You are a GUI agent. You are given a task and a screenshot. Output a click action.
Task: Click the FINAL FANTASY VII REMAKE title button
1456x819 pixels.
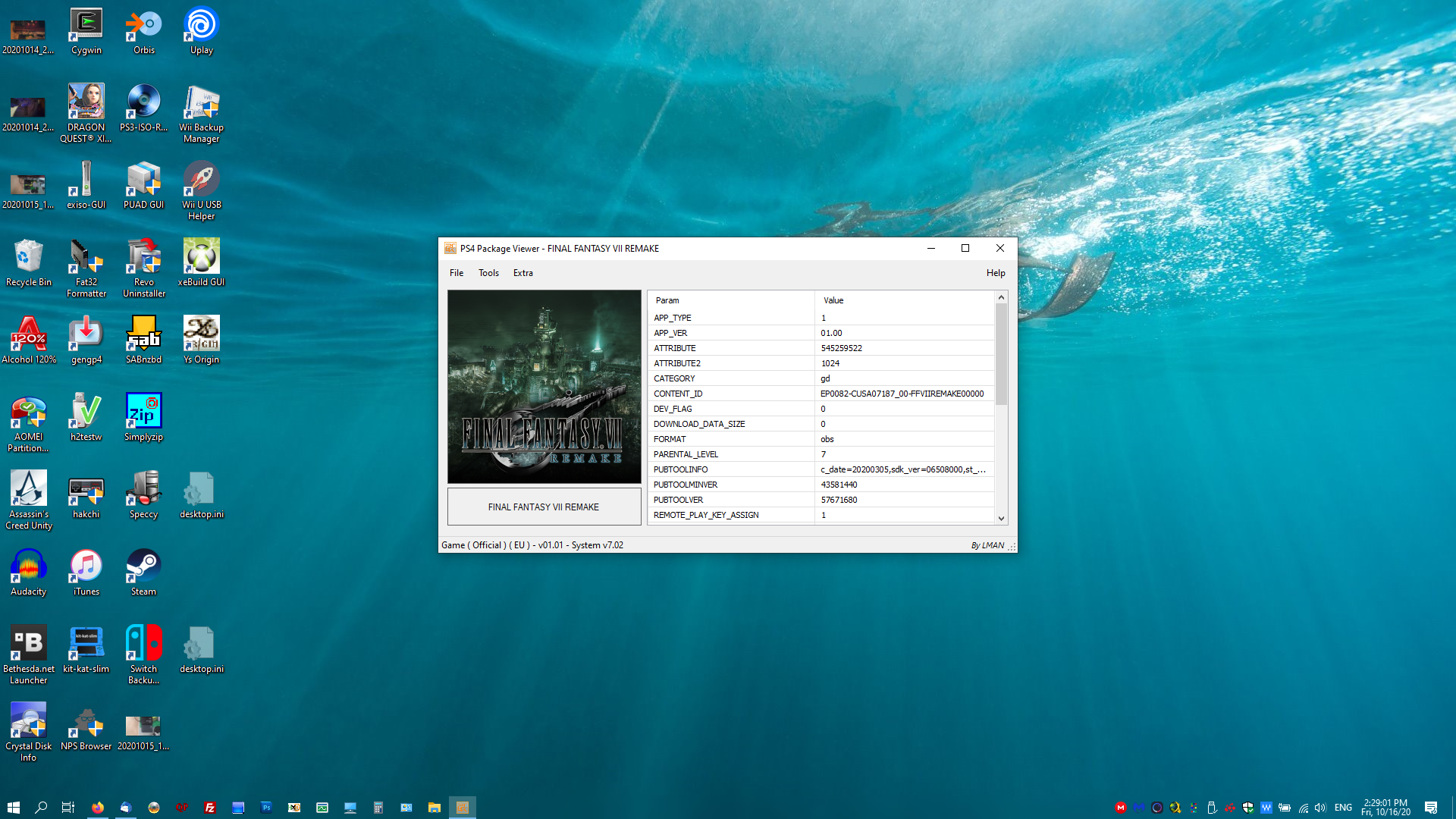pyautogui.click(x=544, y=507)
